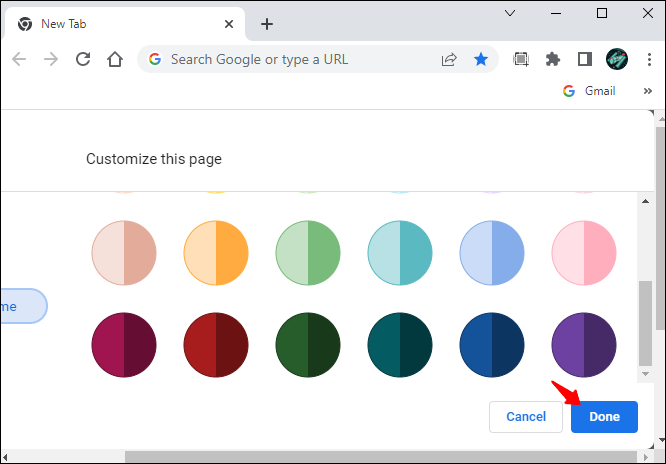Open the Chrome three-dot menu
The width and height of the screenshot is (666, 464).
pos(648,59)
